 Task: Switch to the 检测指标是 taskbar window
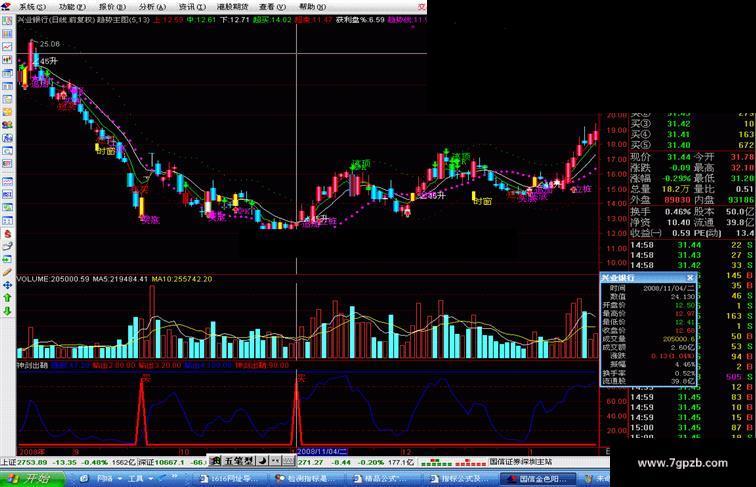[304, 479]
